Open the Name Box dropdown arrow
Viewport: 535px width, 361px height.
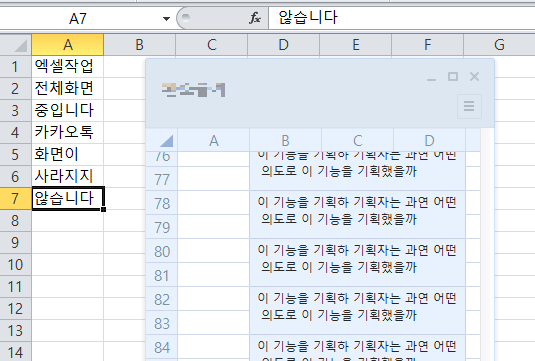click(166, 18)
